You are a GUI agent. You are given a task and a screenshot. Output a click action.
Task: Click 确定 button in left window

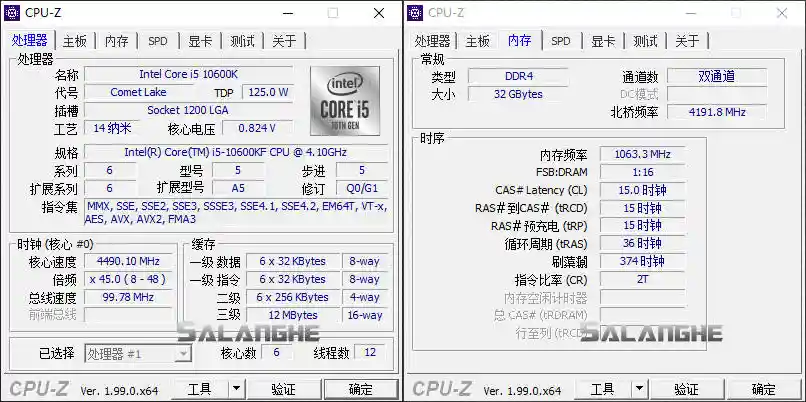[361, 390]
